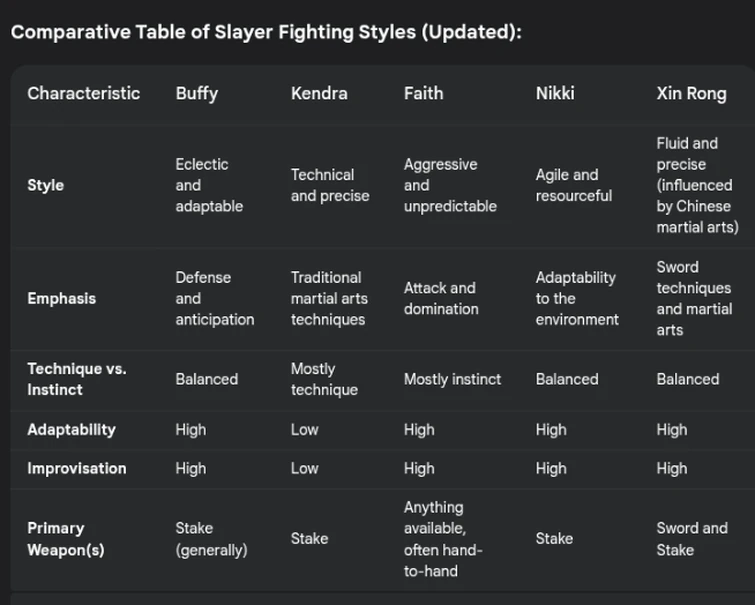Select the Anything available, often hand-to-hand cell
The image size is (755, 605).
443,538
